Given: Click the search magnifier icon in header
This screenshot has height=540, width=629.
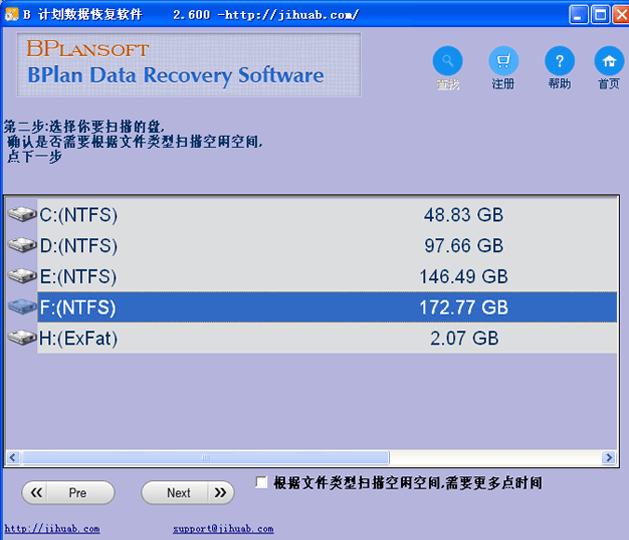Looking at the screenshot, I should pos(447,61).
